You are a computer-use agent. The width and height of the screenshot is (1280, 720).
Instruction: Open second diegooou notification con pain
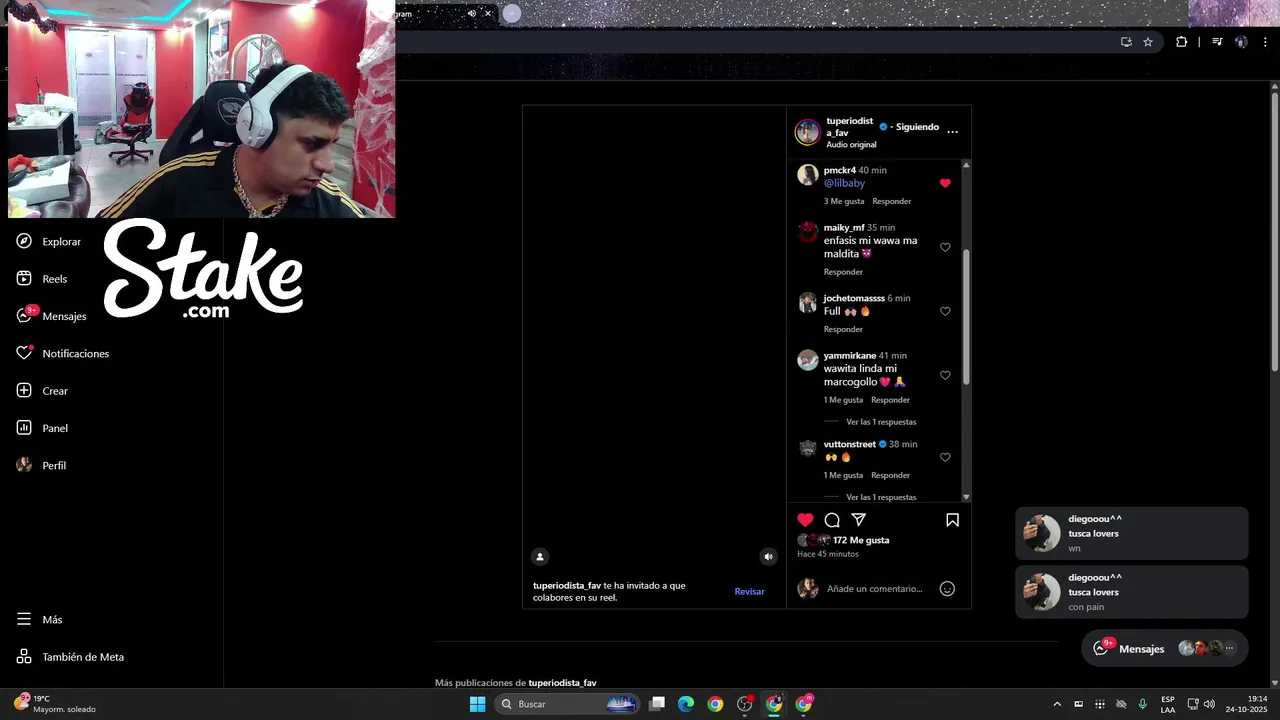pyautogui.click(x=1132, y=592)
